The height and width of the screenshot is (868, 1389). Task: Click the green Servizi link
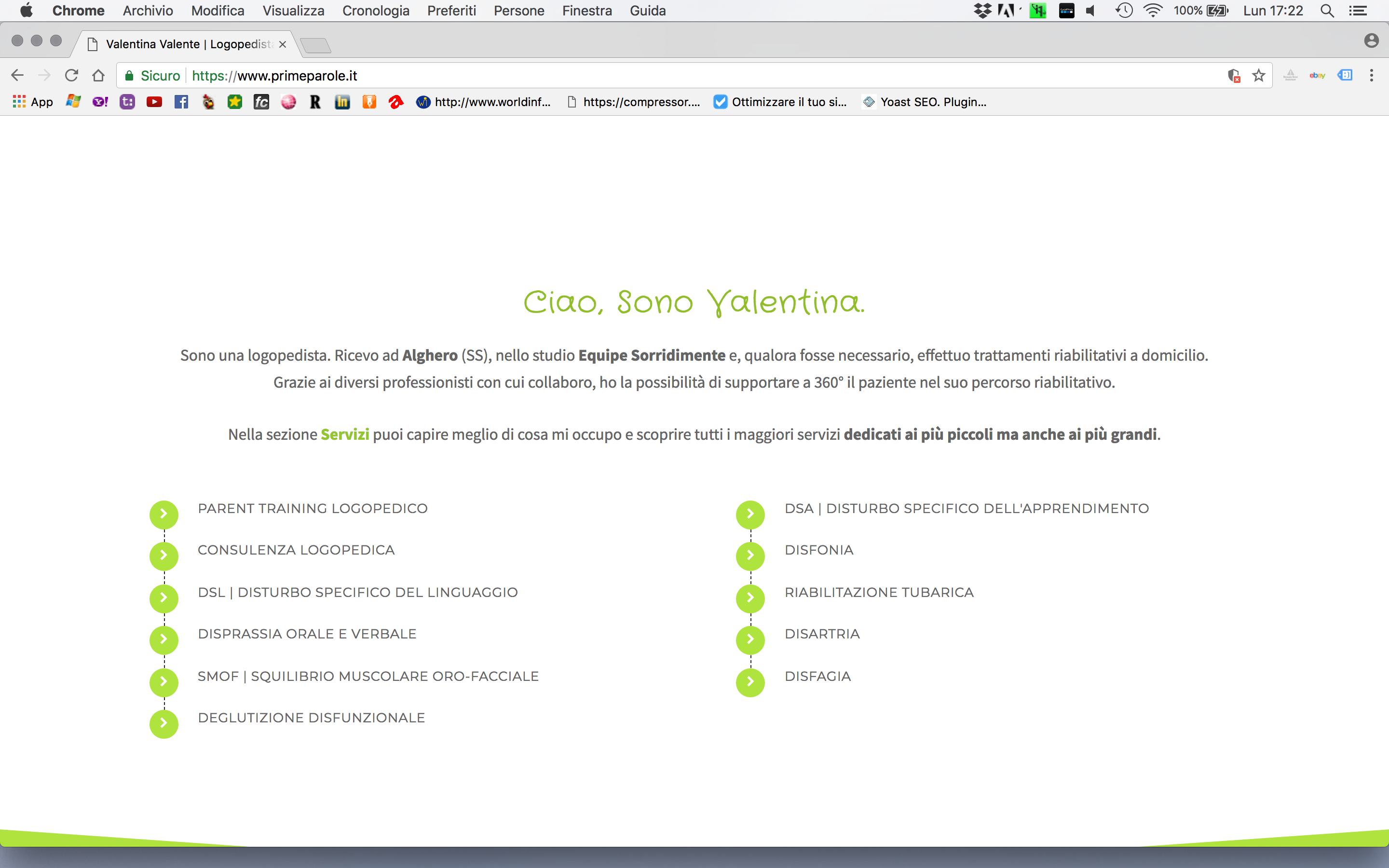(x=344, y=434)
